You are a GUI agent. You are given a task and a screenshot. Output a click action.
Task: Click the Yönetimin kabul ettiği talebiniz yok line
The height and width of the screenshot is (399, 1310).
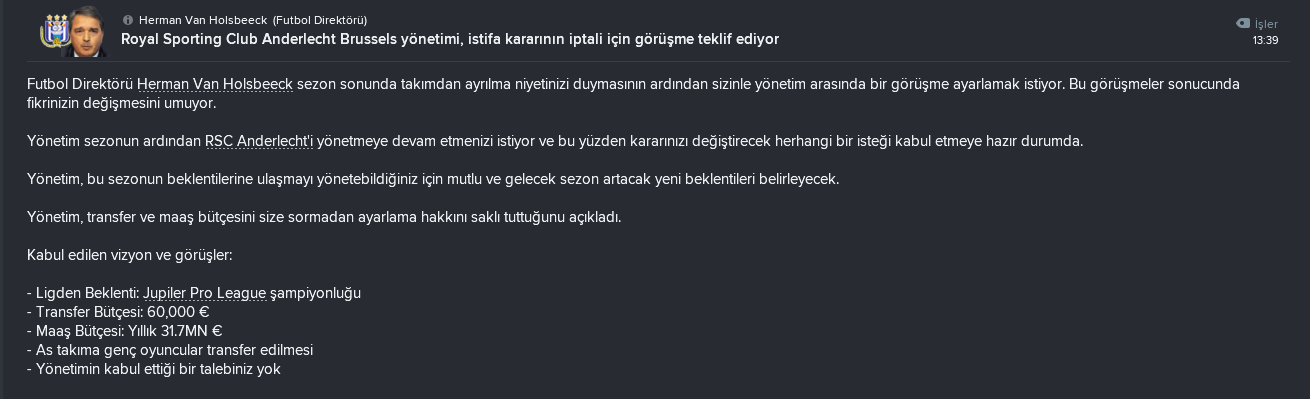coord(154,369)
